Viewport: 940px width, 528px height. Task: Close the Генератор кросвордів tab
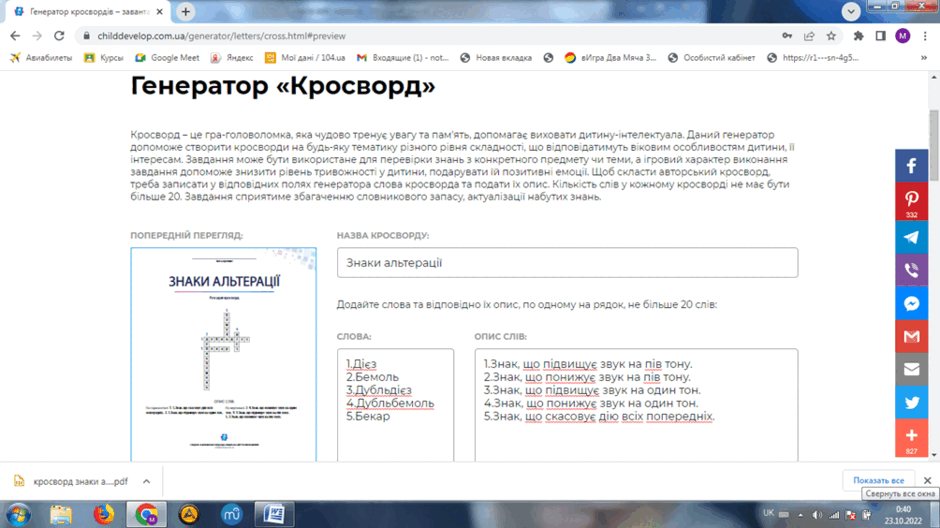pyautogui.click(x=159, y=11)
